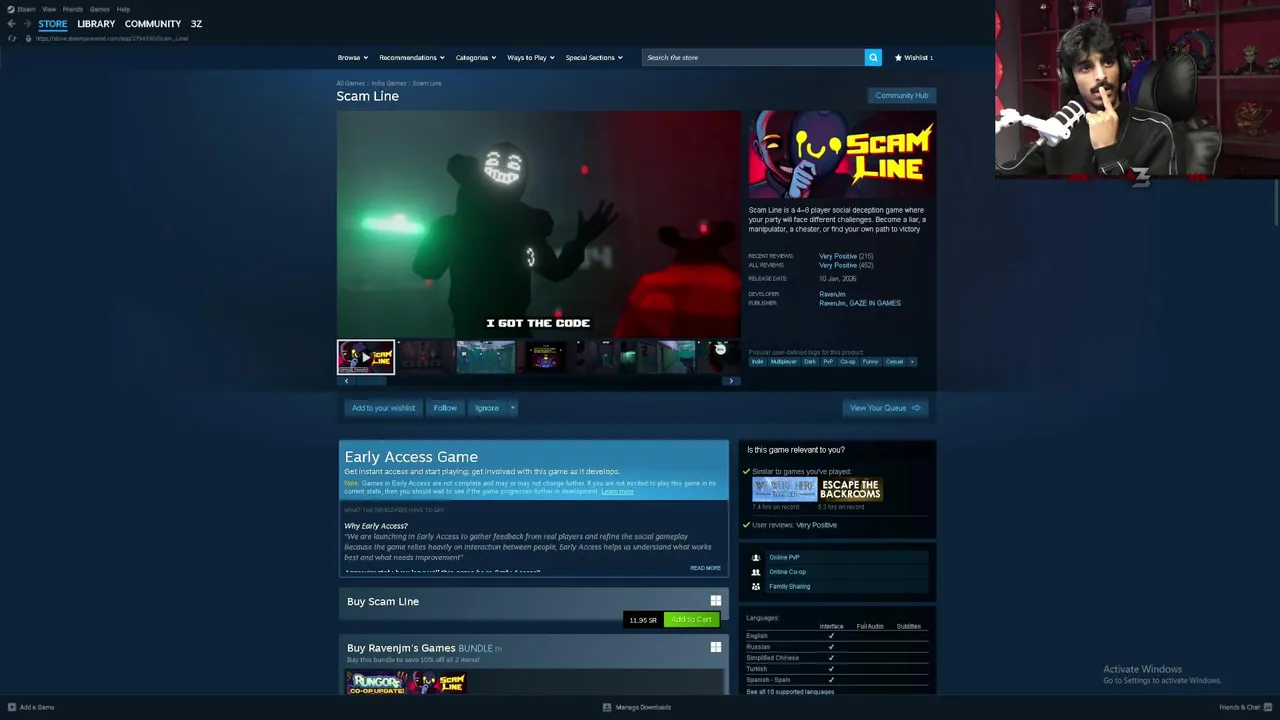This screenshot has height=720, width=1280.
Task: Click the Online Co-op icon
Action: coord(756,572)
